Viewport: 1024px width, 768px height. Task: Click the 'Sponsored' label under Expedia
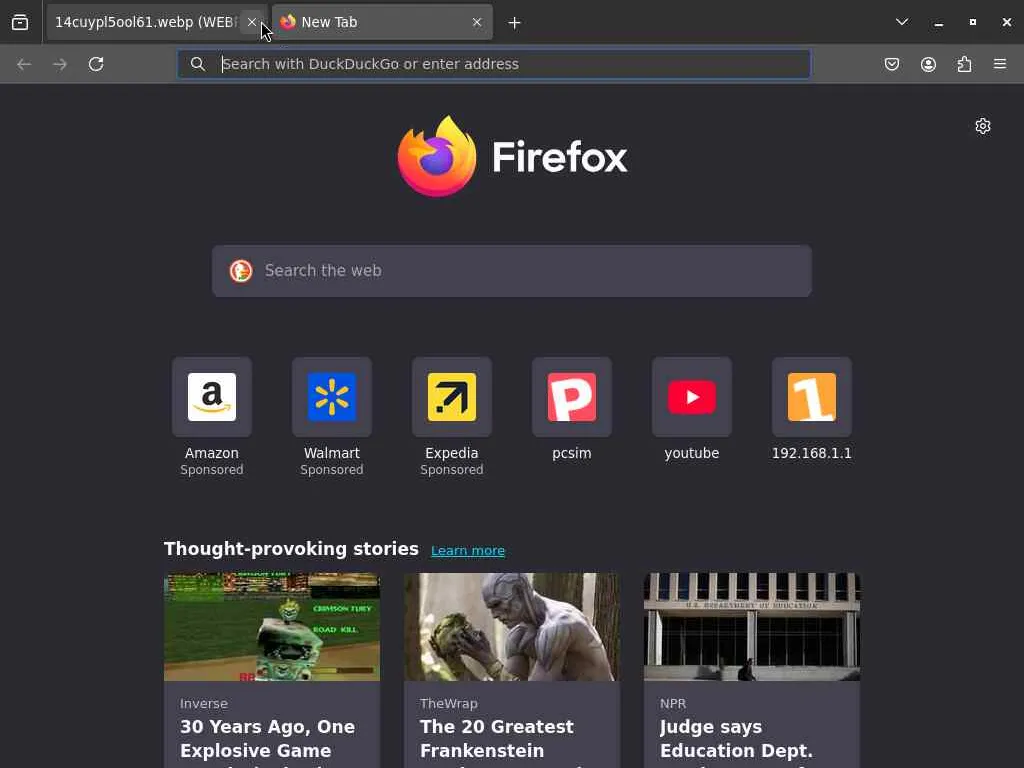(x=452, y=470)
